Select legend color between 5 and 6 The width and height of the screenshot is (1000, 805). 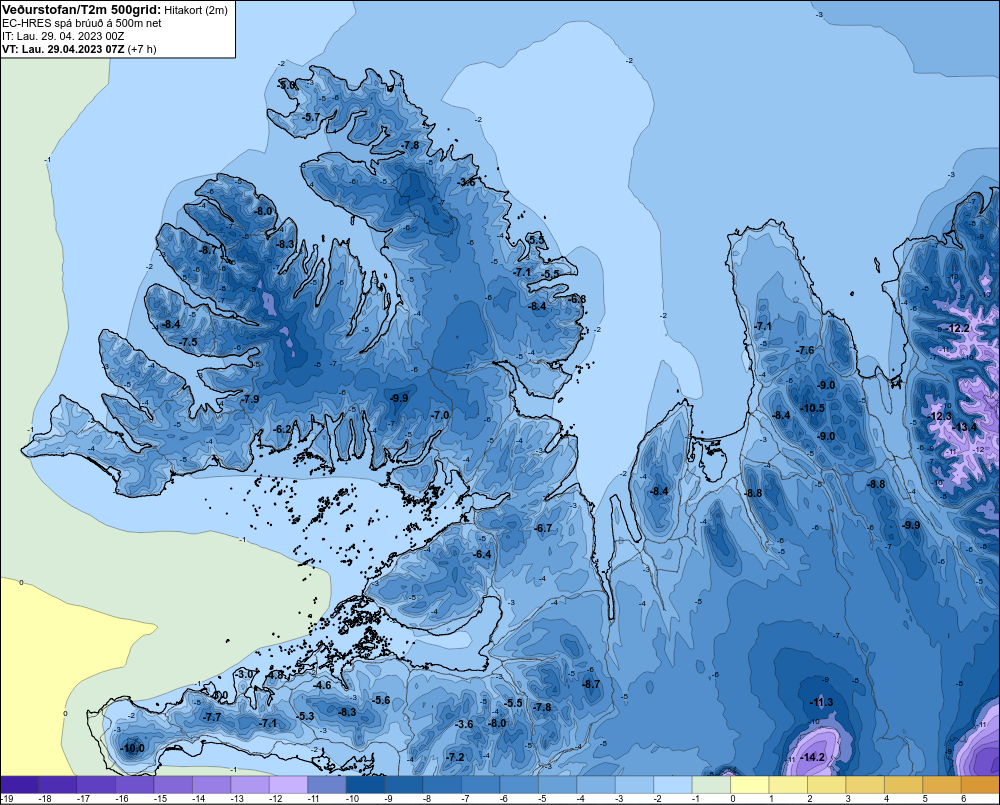coord(941,785)
